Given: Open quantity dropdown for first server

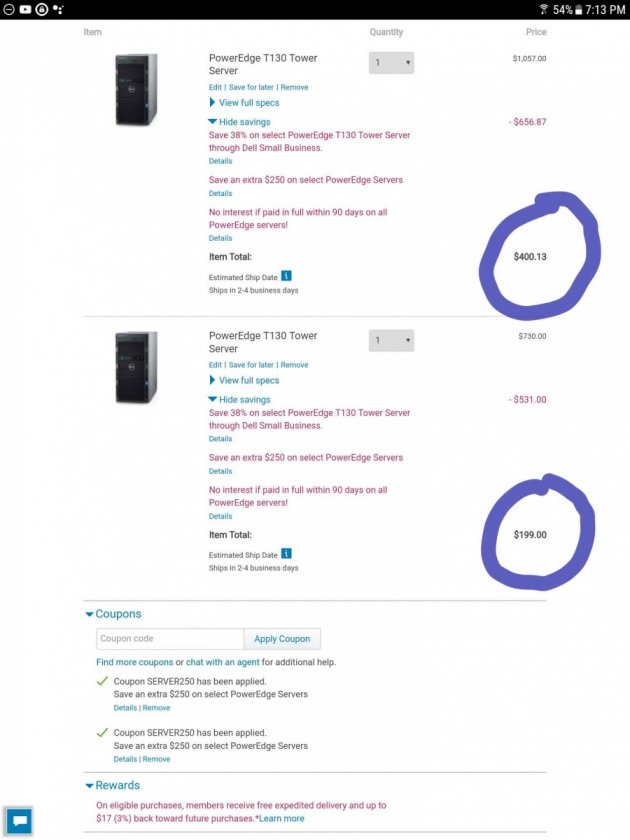Looking at the screenshot, I should point(391,63).
